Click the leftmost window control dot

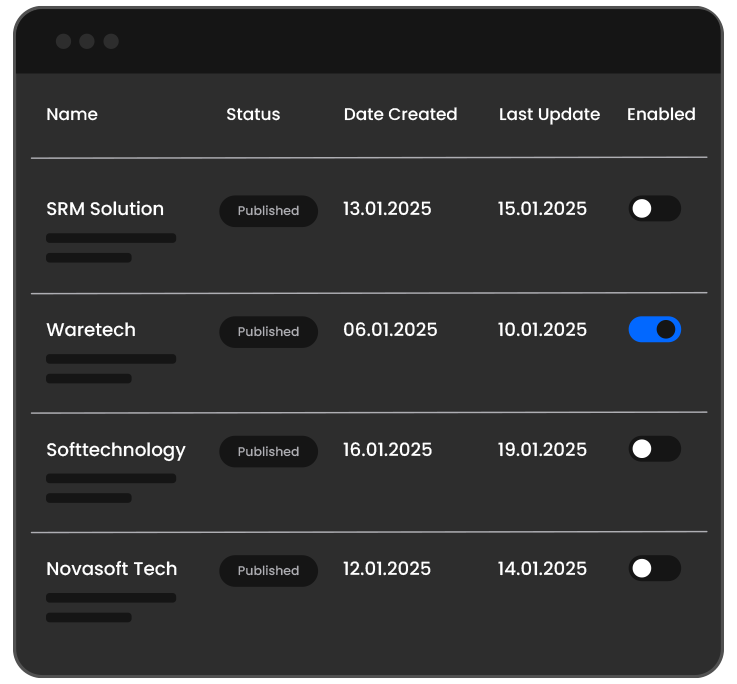[63, 41]
